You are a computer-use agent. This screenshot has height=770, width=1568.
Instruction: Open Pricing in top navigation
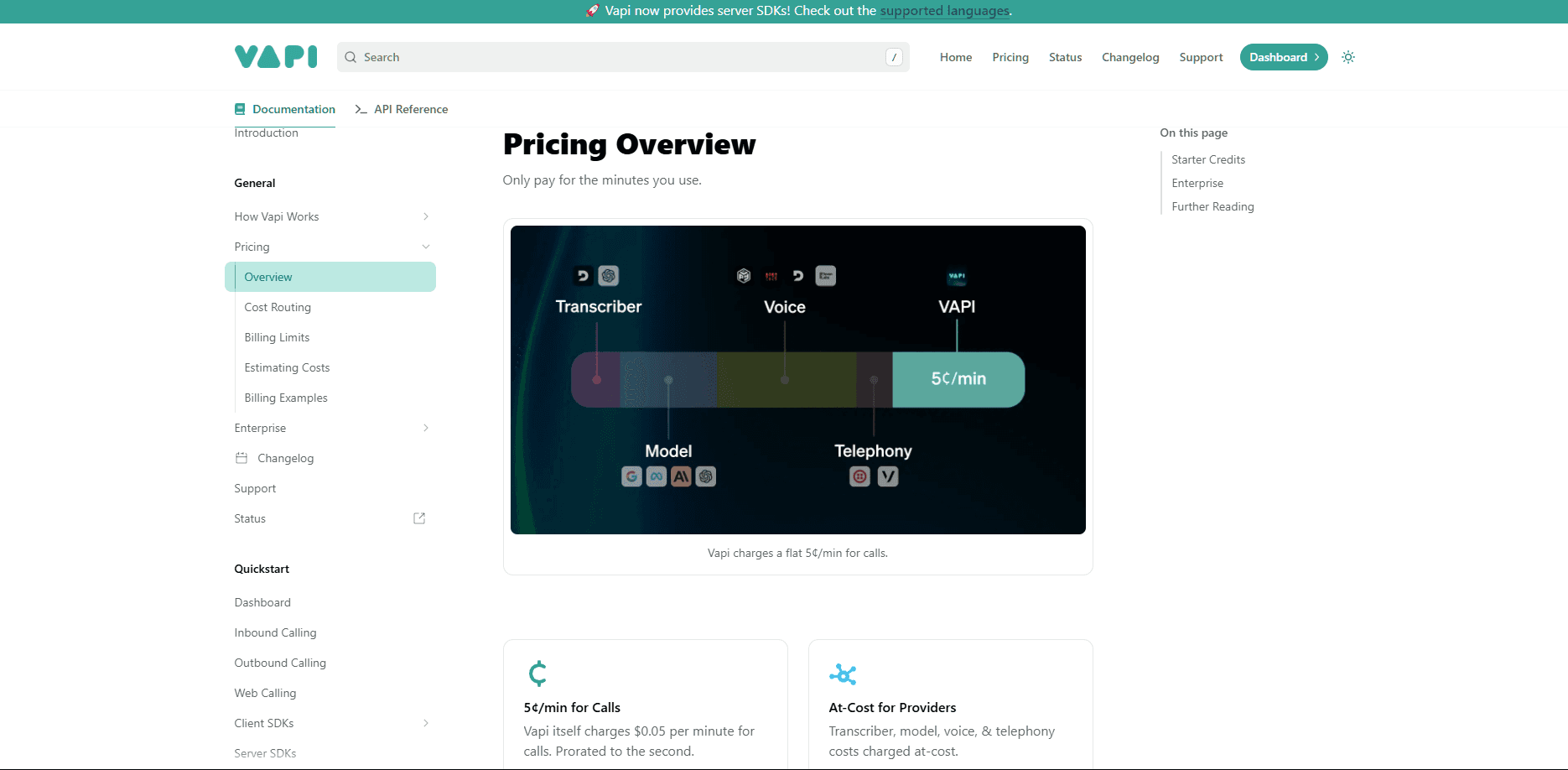(1010, 57)
